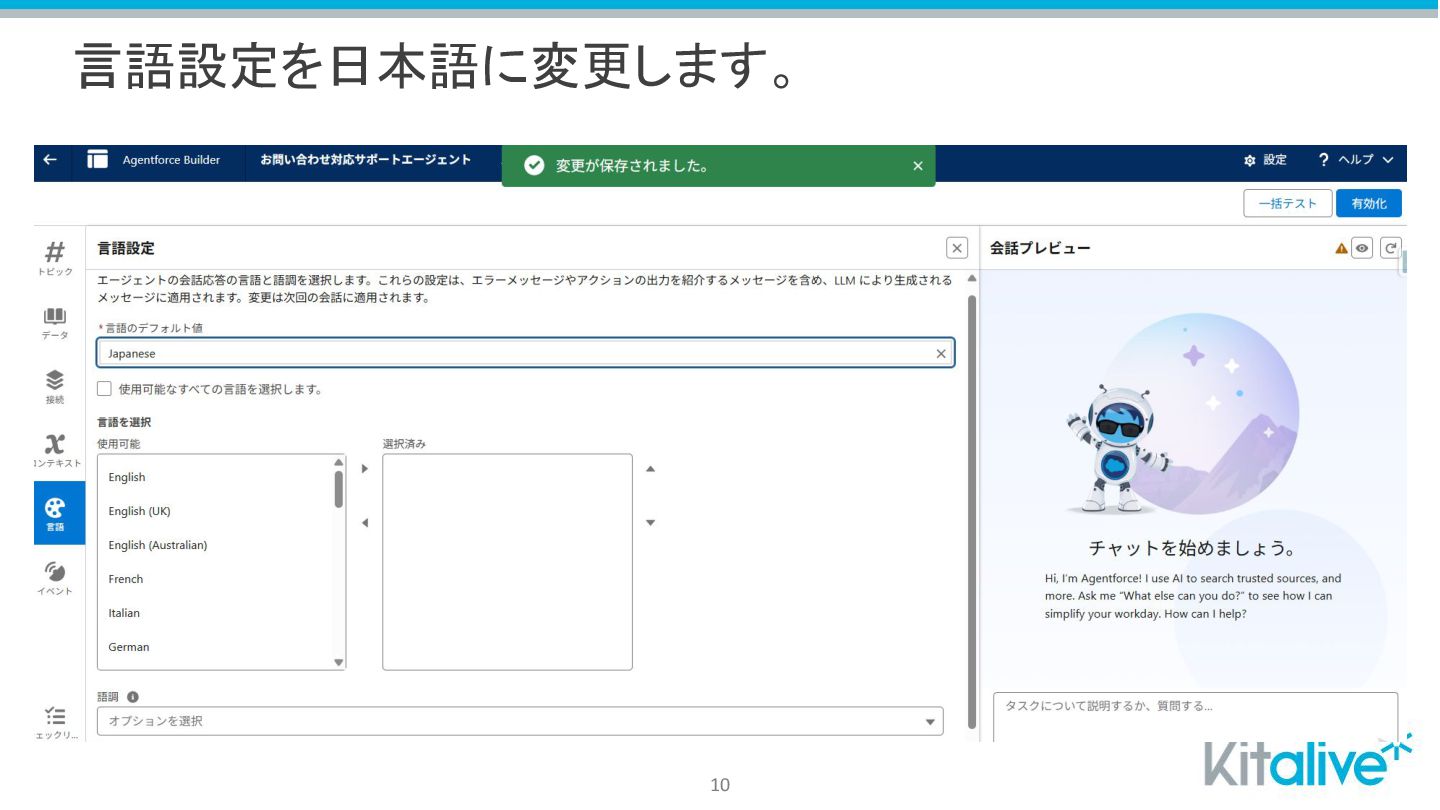
Task: Open the ヘルプ help menu
Action: (1356, 160)
